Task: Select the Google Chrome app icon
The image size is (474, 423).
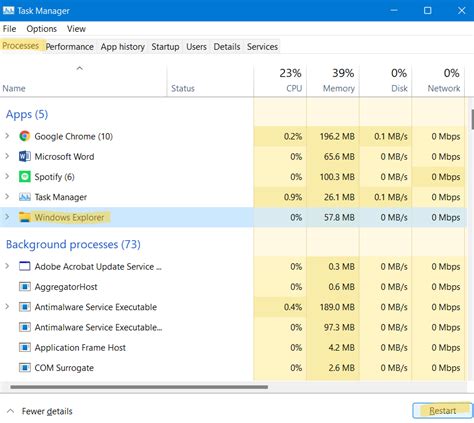Action: coord(25,136)
